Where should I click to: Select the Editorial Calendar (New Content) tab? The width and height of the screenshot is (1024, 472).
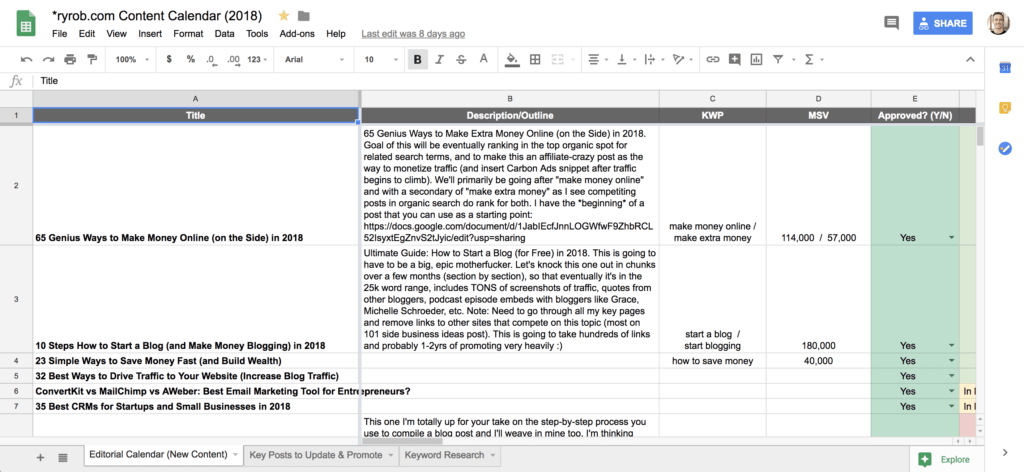click(163, 455)
